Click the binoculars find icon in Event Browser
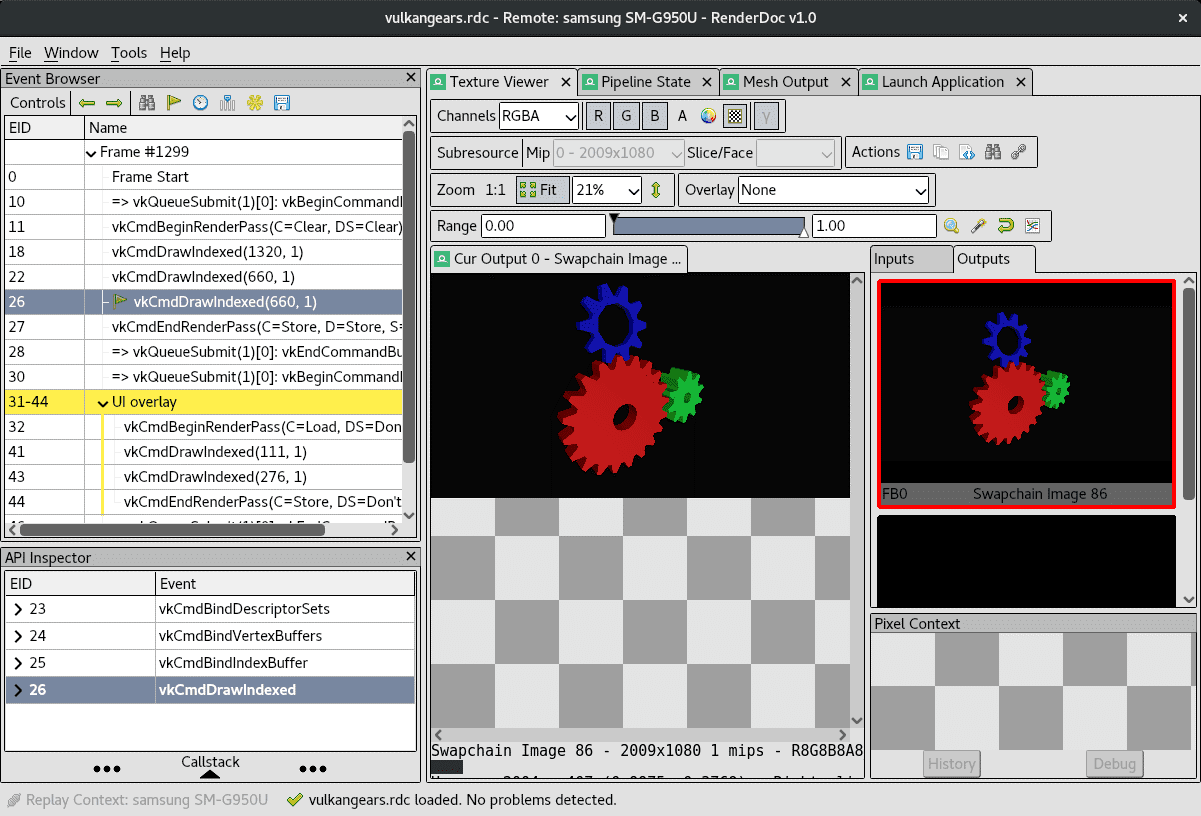The image size is (1201, 816). pos(147,103)
